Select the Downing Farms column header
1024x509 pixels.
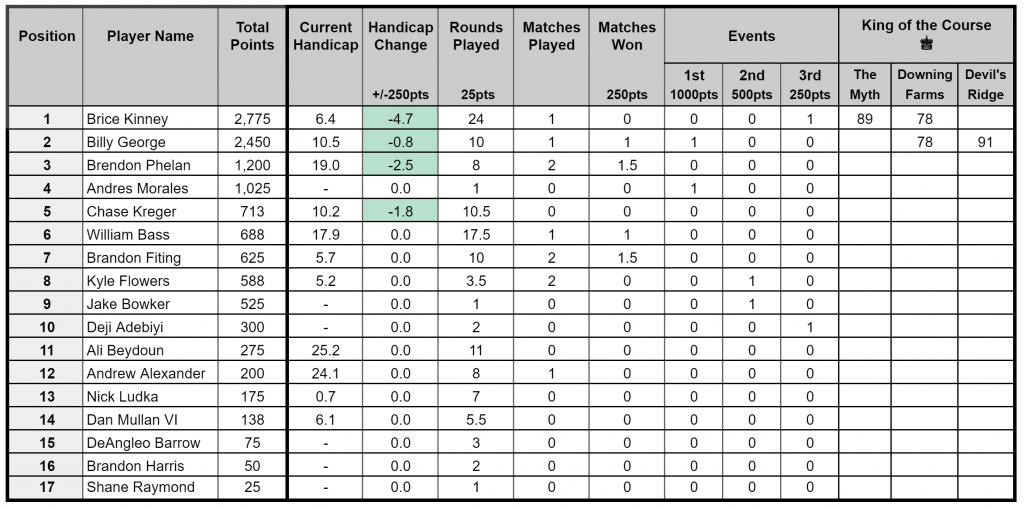(x=924, y=84)
